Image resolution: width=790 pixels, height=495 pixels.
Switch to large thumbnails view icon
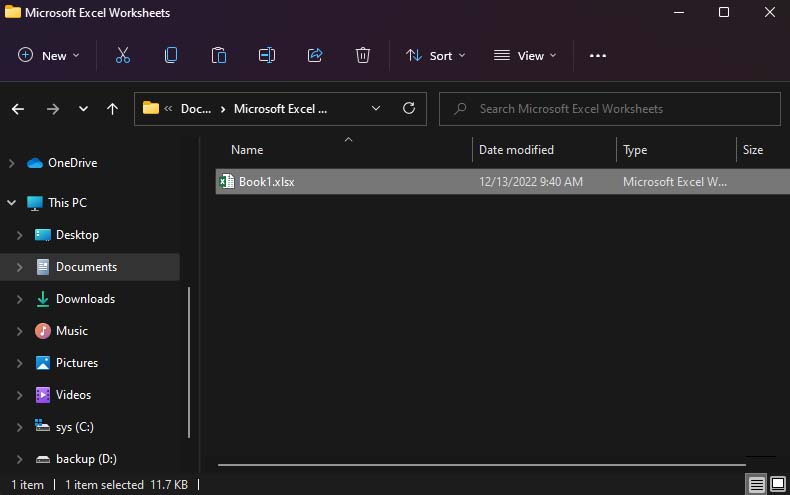[778, 484]
